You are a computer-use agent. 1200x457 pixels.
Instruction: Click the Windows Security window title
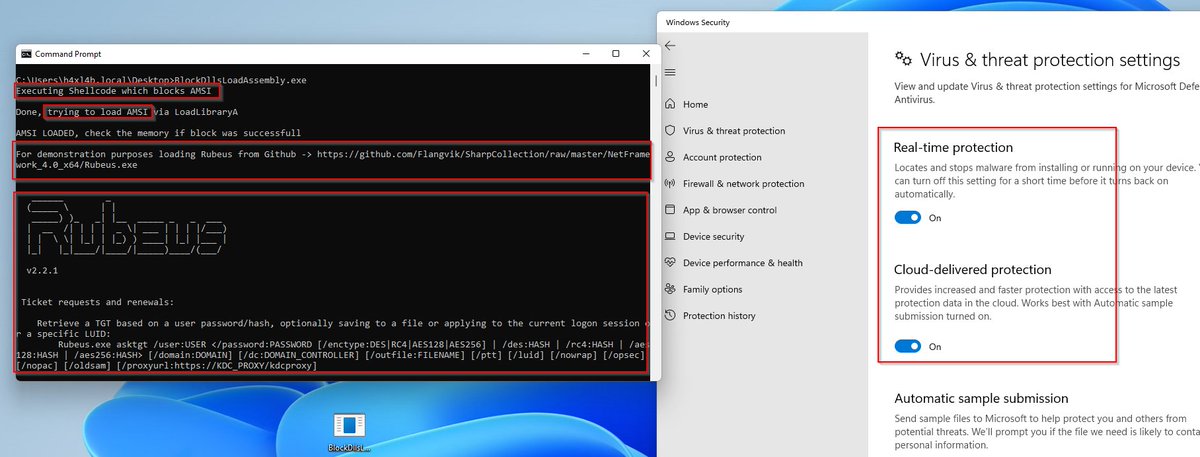[698, 22]
